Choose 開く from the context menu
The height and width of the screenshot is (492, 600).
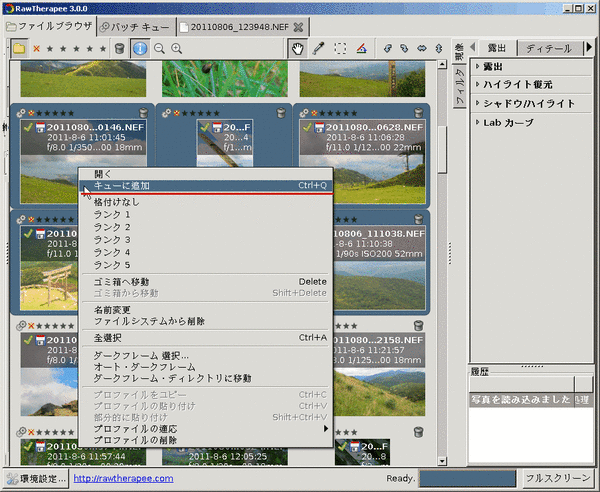pos(206,174)
